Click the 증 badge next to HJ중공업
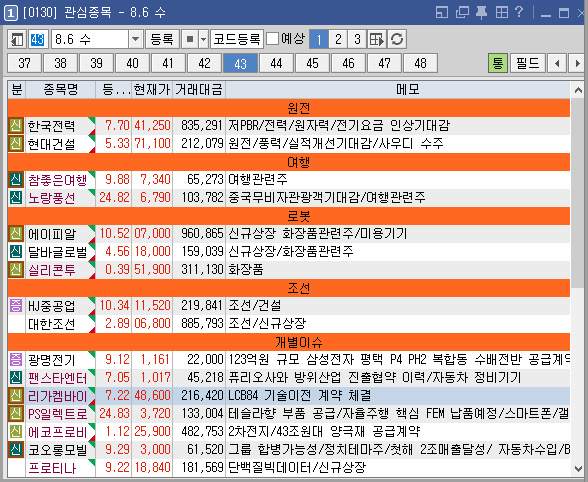 [16, 305]
